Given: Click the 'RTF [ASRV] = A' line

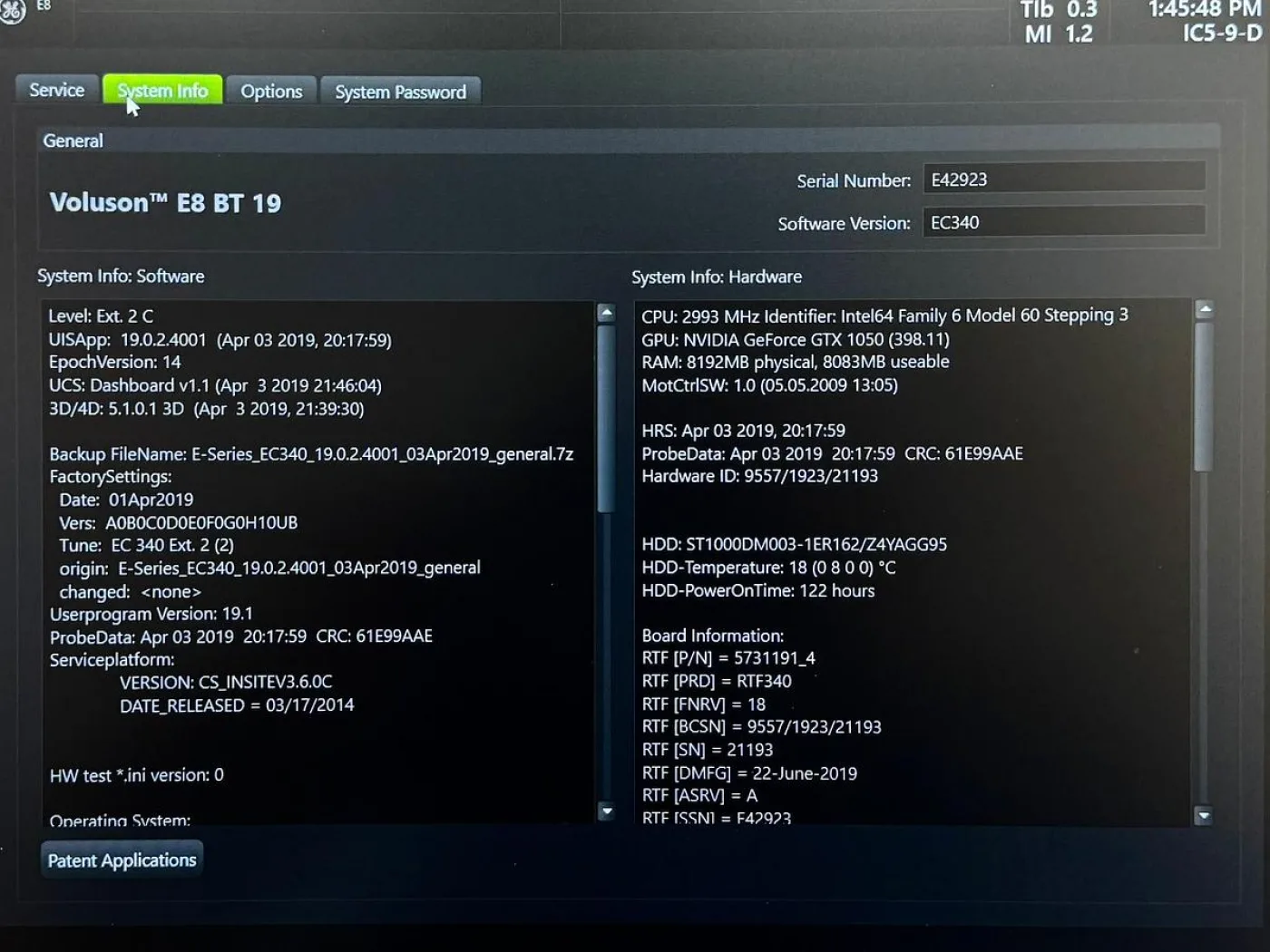Looking at the screenshot, I should point(699,795).
